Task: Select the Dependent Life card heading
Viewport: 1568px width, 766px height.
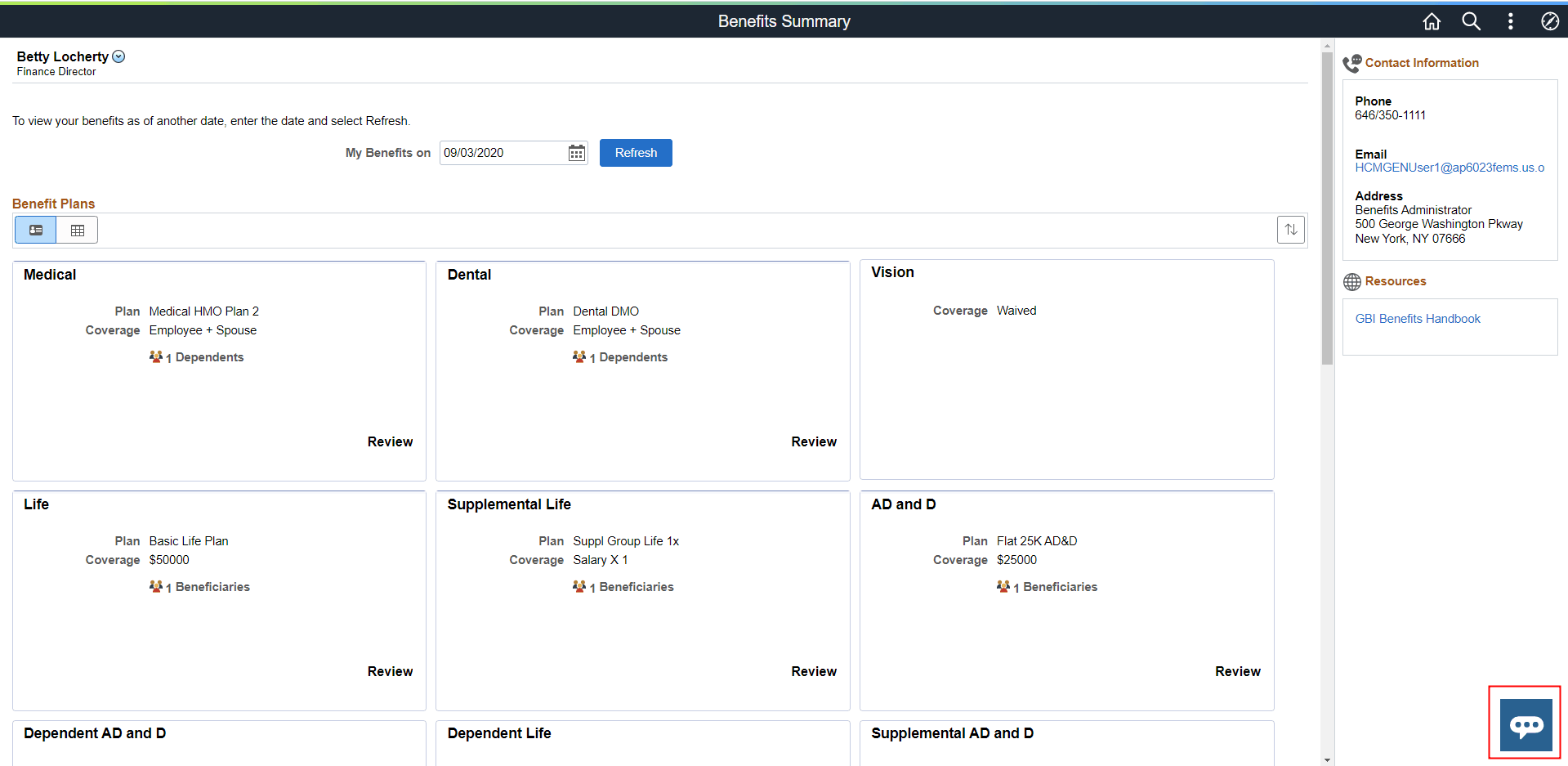Action: (499, 733)
